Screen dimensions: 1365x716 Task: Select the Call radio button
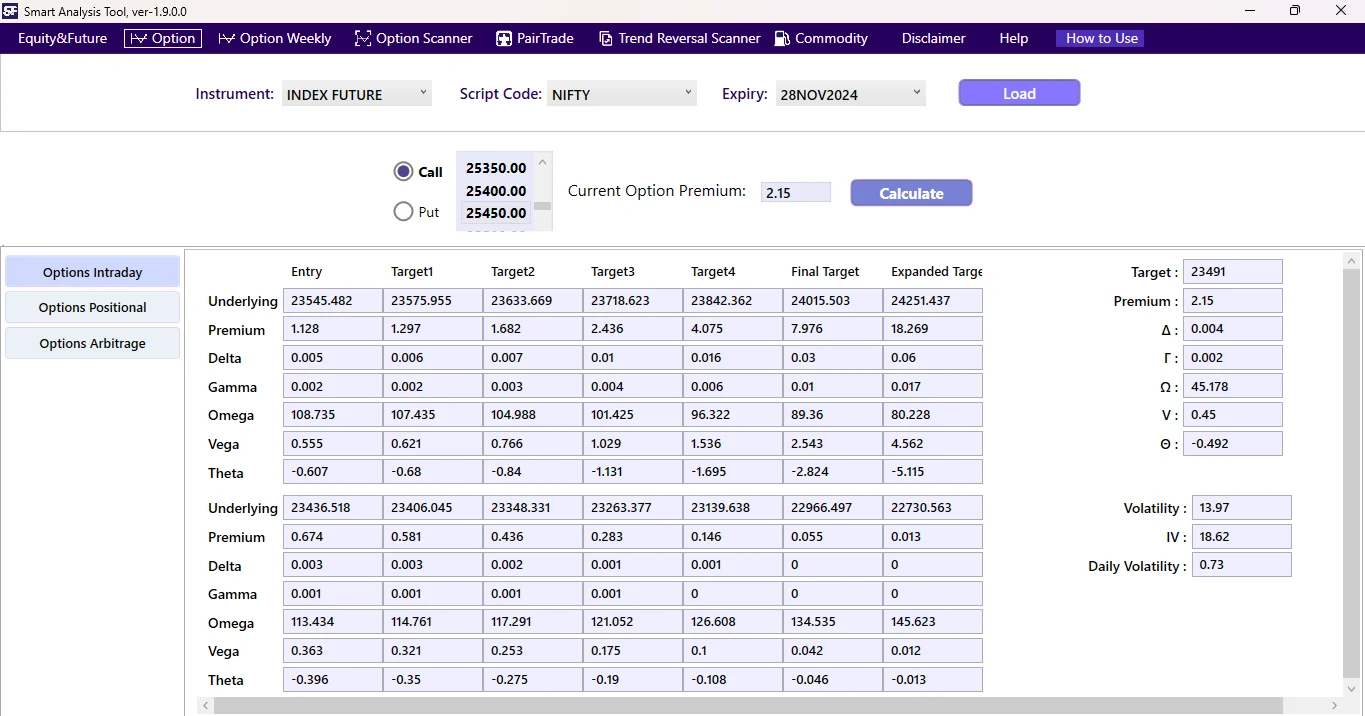(x=403, y=171)
